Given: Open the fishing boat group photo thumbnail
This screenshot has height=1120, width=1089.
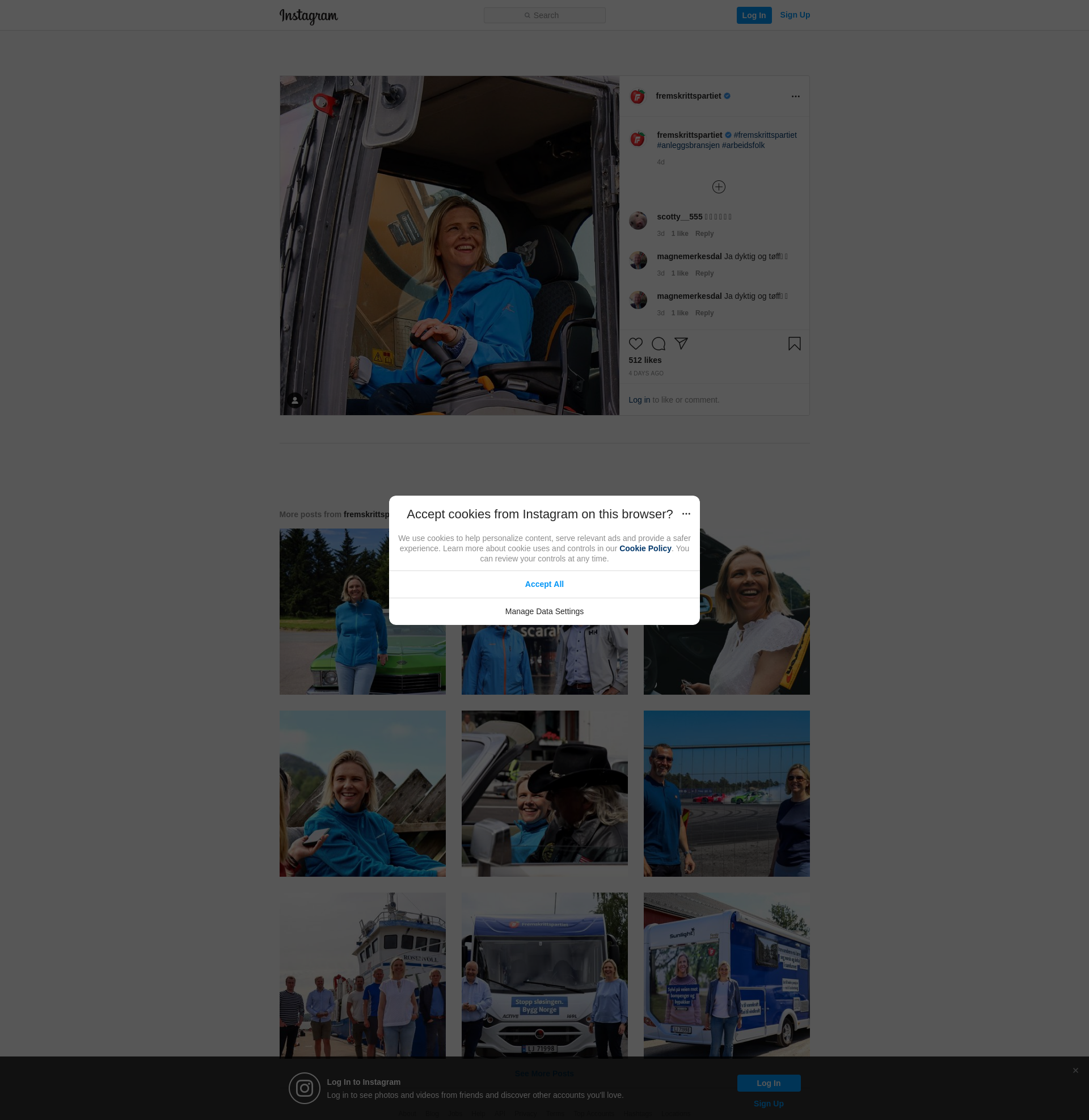Looking at the screenshot, I should [x=362, y=975].
